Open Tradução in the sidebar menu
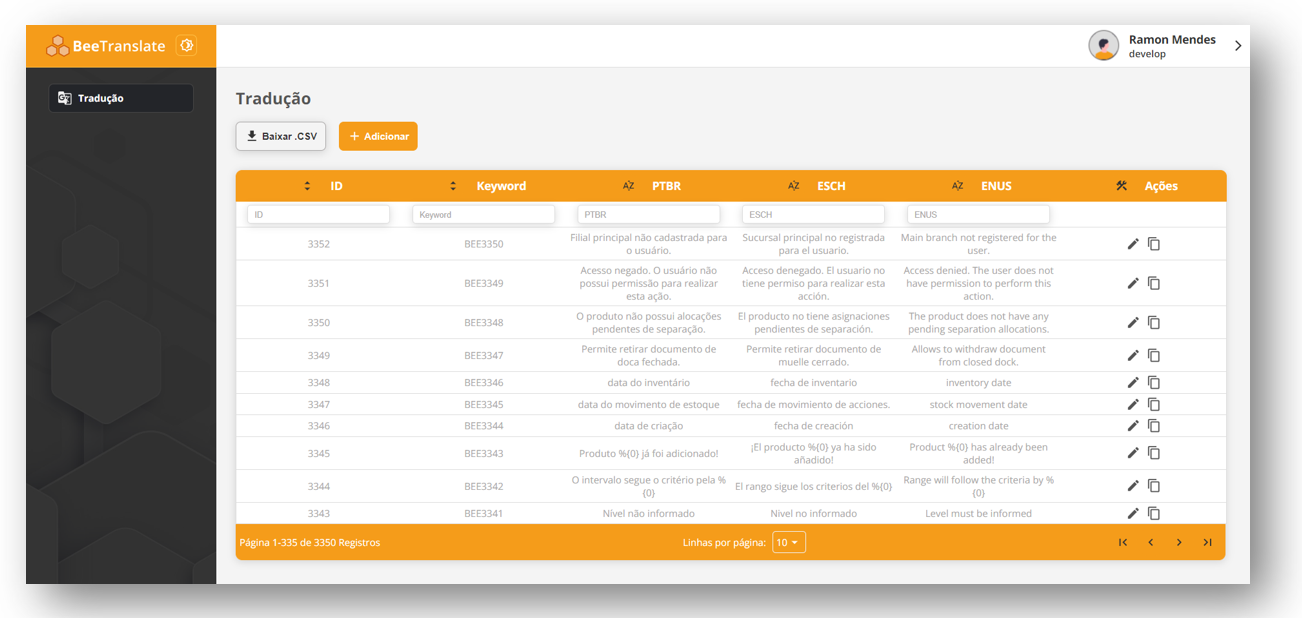 click(x=121, y=98)
